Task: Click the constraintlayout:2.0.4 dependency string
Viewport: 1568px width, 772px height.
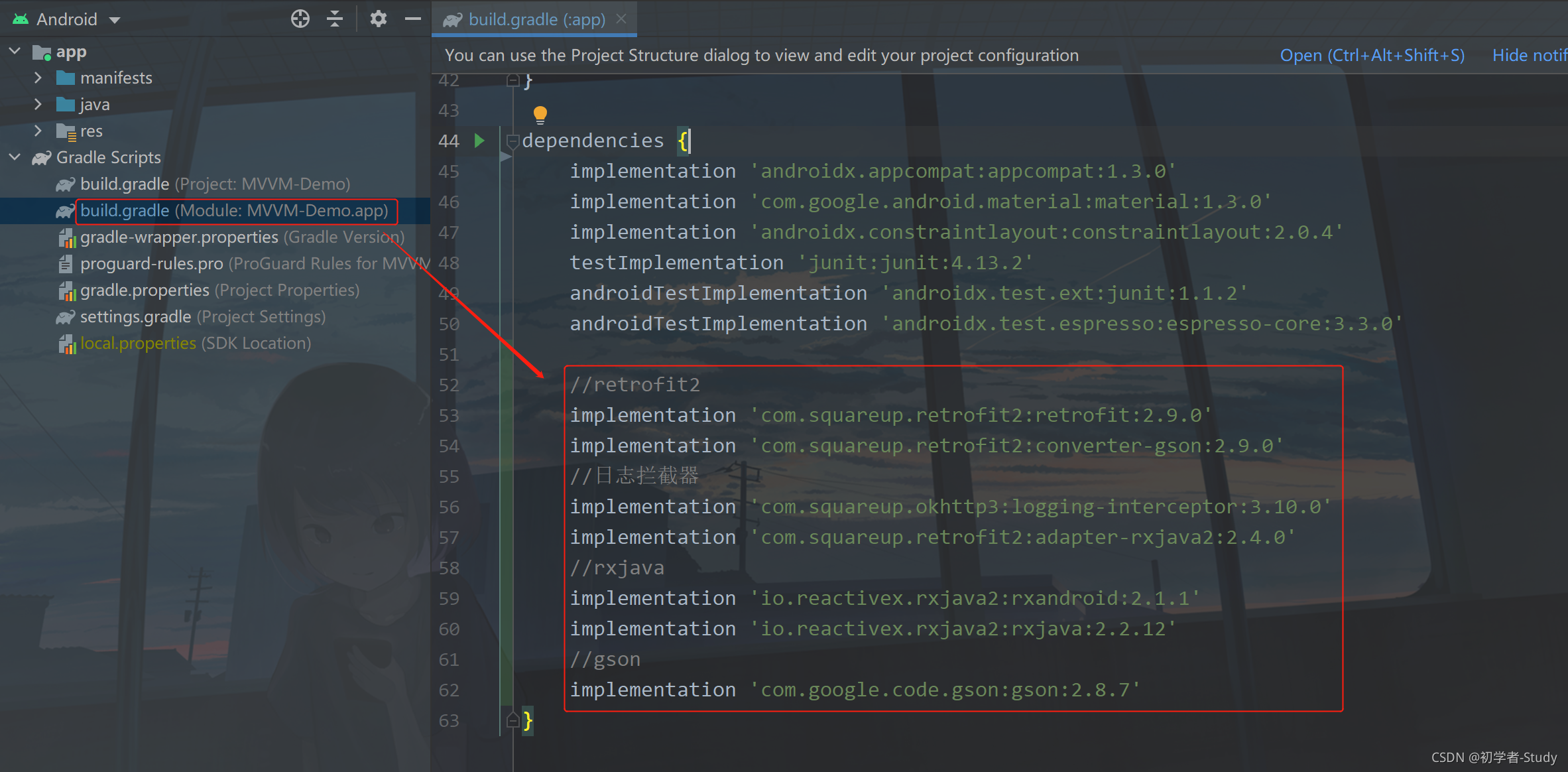Action: (1046, 232)
